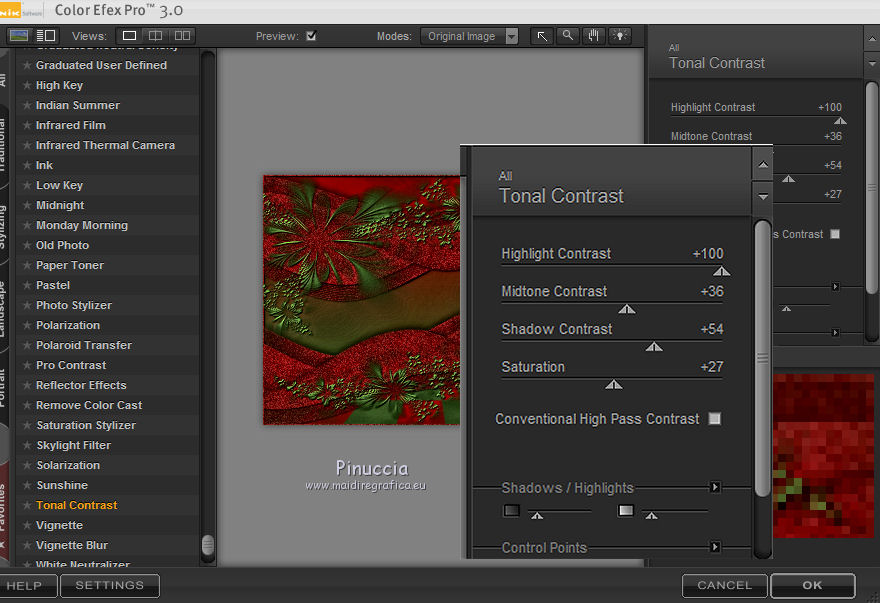
Task: Click the red-green fractal preview image
Action: pos(361,300)
